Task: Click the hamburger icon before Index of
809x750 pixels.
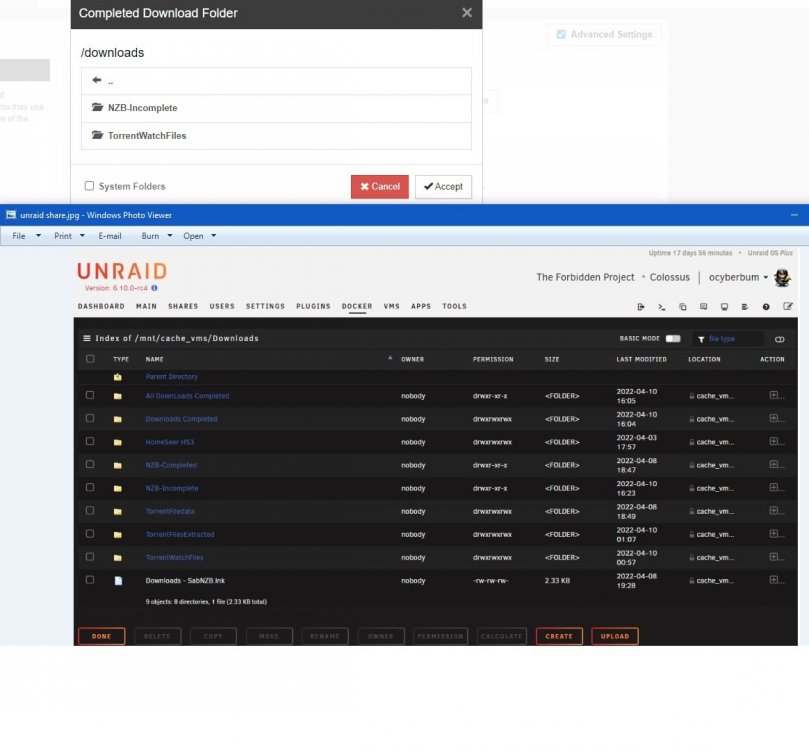Action: point(87,338)
